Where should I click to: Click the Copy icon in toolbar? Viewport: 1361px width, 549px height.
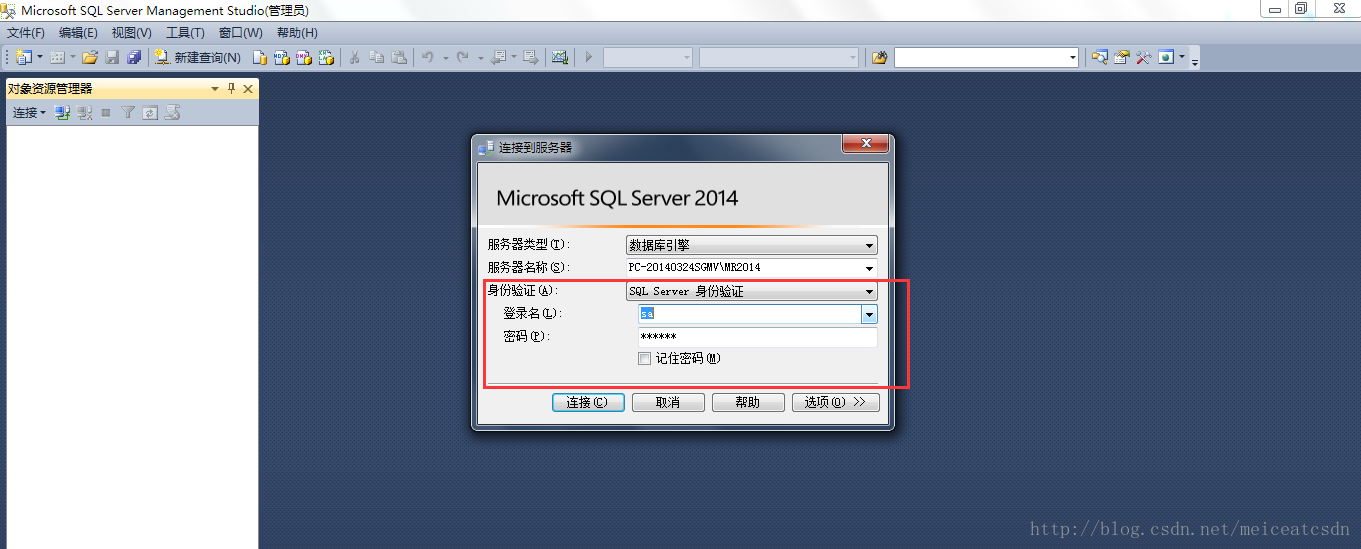point(376,57)
